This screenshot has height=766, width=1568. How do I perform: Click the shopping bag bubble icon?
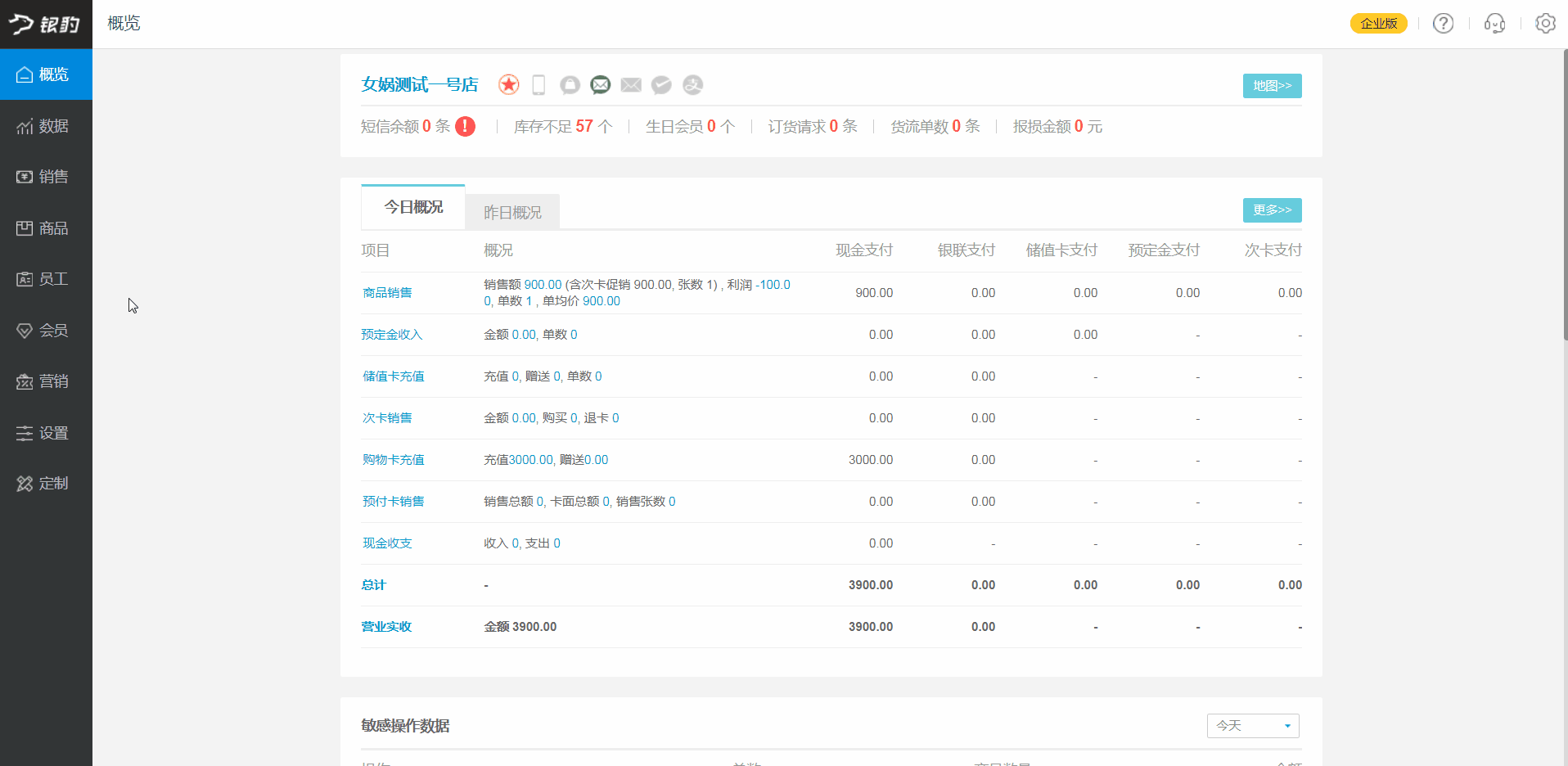(570, 85)
